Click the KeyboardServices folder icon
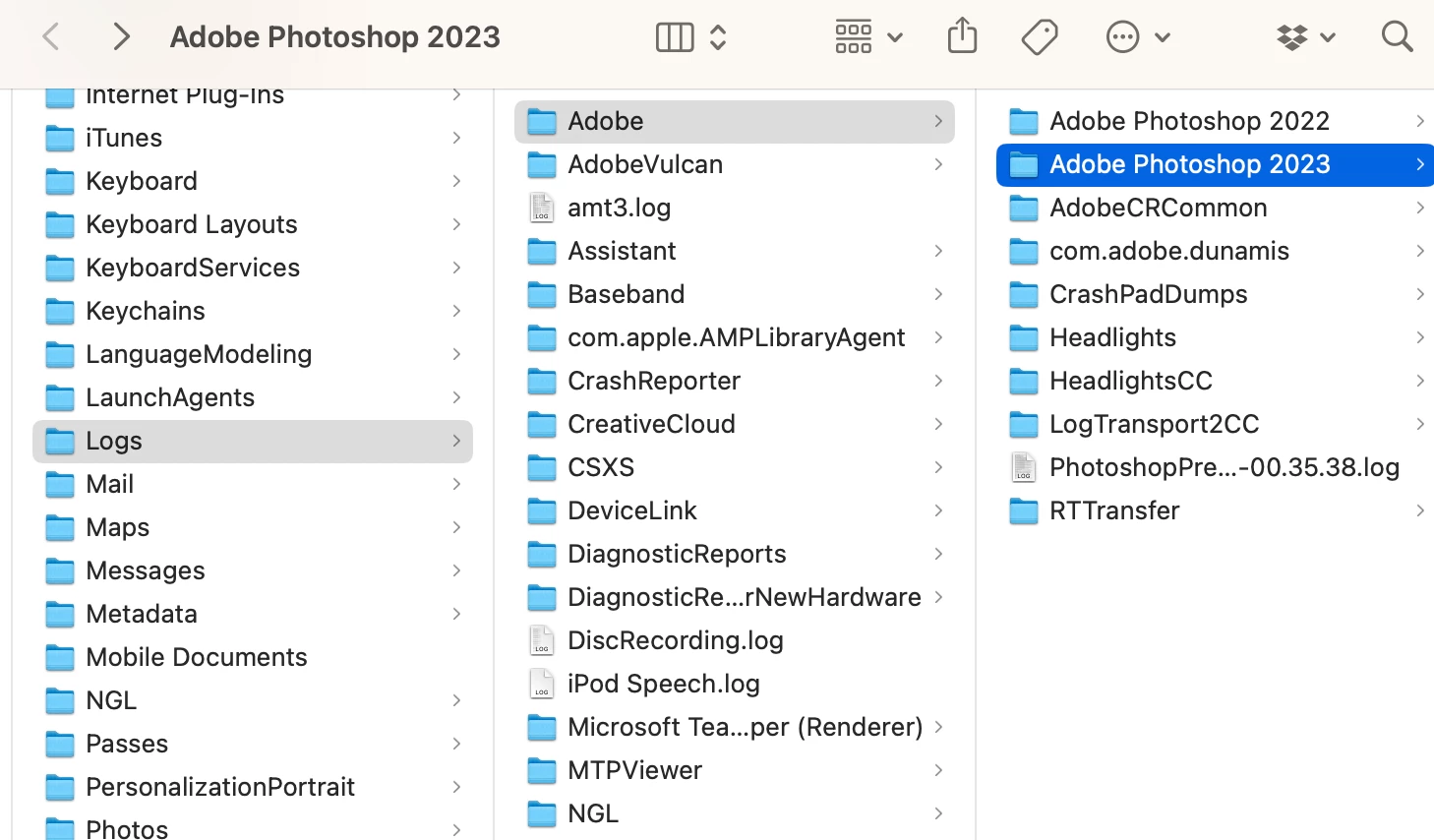1434x840 pixels. click(60, 269)
